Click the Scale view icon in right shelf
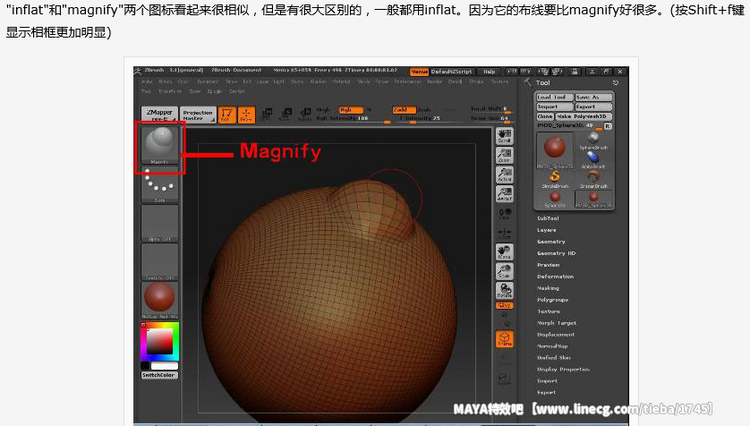 point(505,271)
